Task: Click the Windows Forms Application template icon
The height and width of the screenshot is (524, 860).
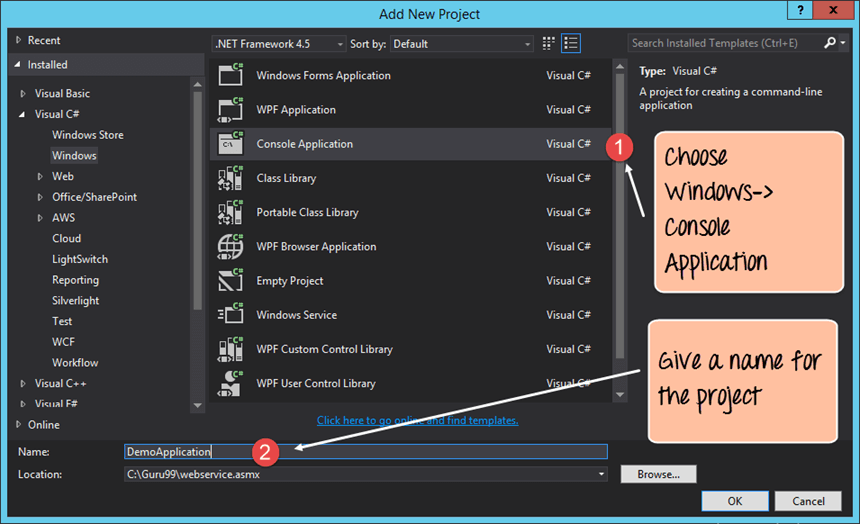Action: click(230, 75)
